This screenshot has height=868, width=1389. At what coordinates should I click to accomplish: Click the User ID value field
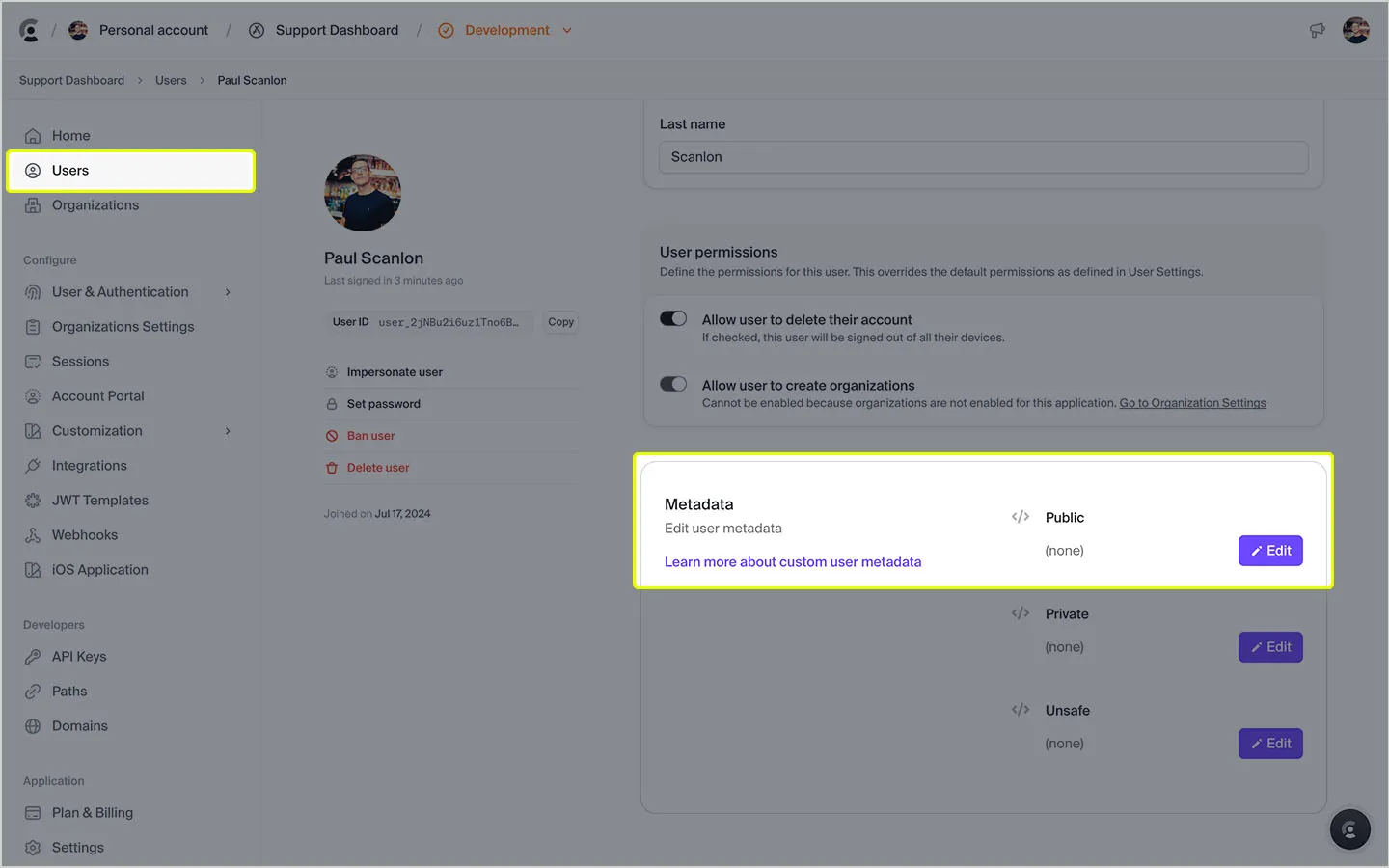click(x=429, y=322)
